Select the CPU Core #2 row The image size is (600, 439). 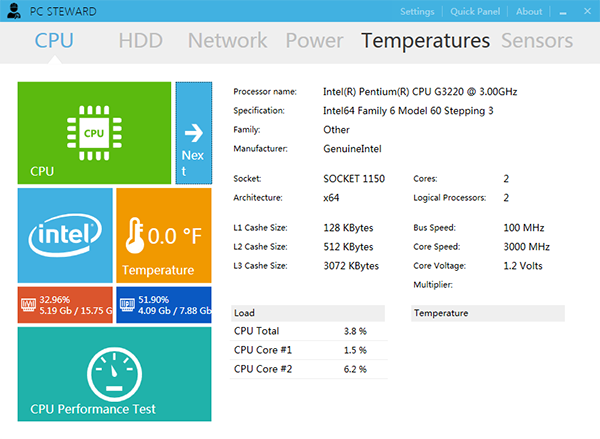(x=309, y=369)
